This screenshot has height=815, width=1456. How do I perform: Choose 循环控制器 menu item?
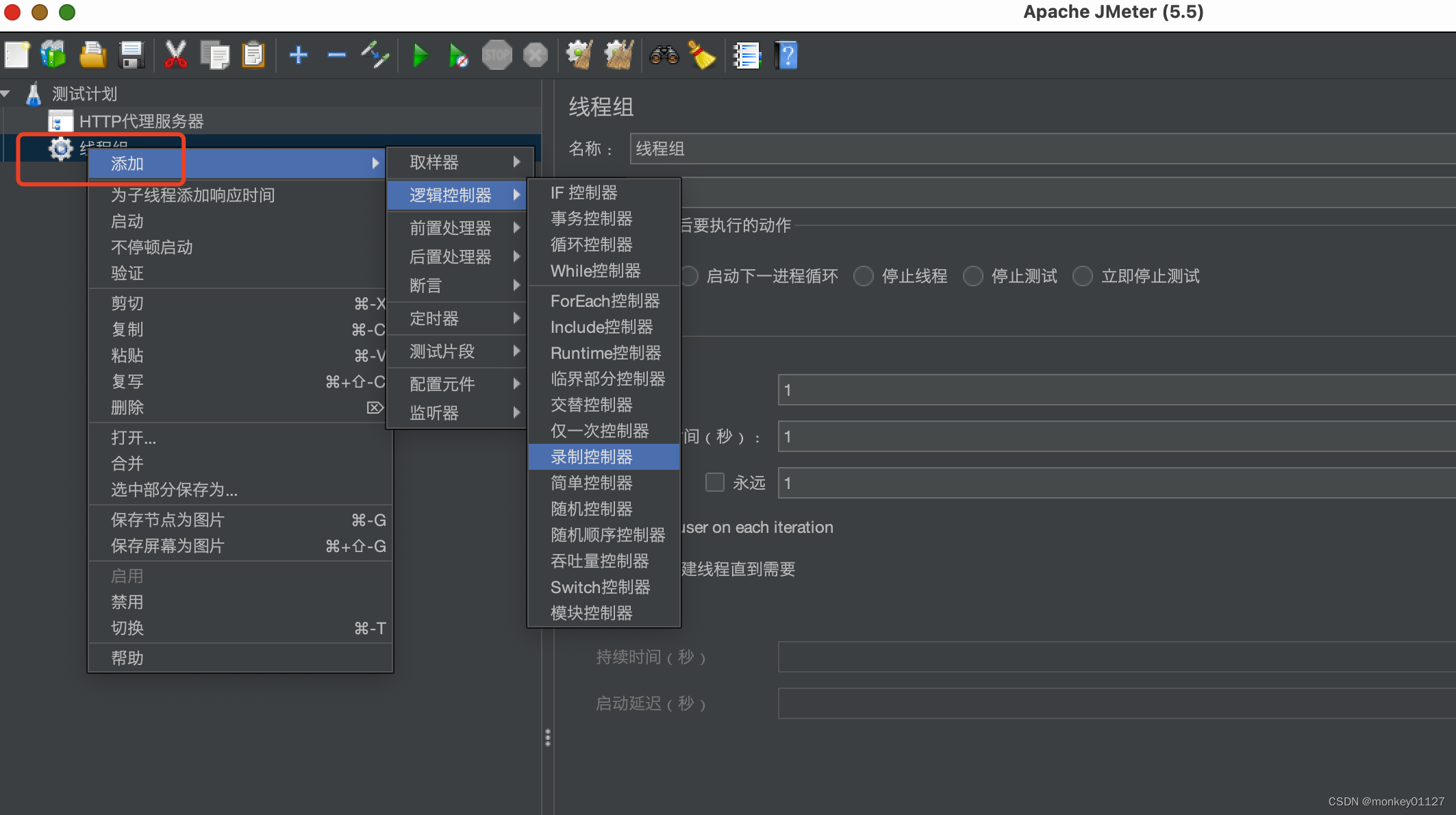[604, 244]
